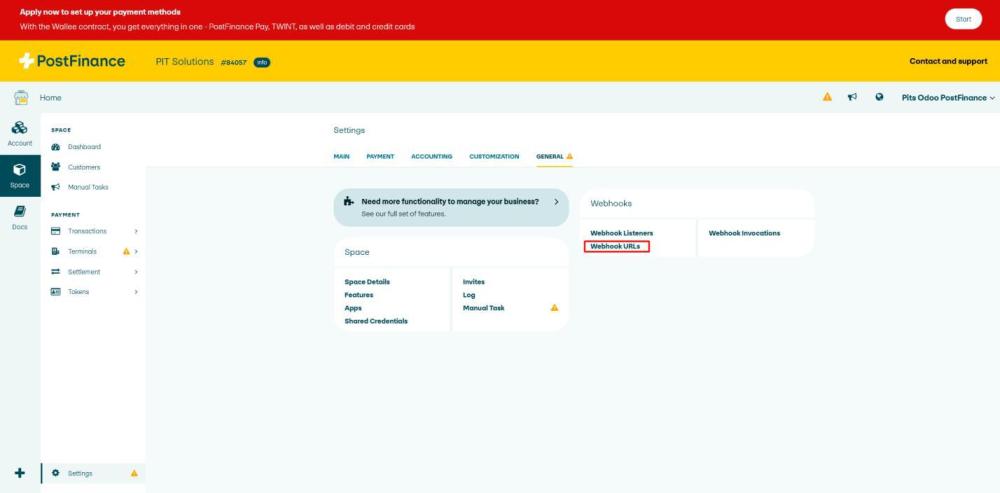Expand the Transactions submenu arrow
The width and height of the screenshot is (1000, 493).
point(136,231)
